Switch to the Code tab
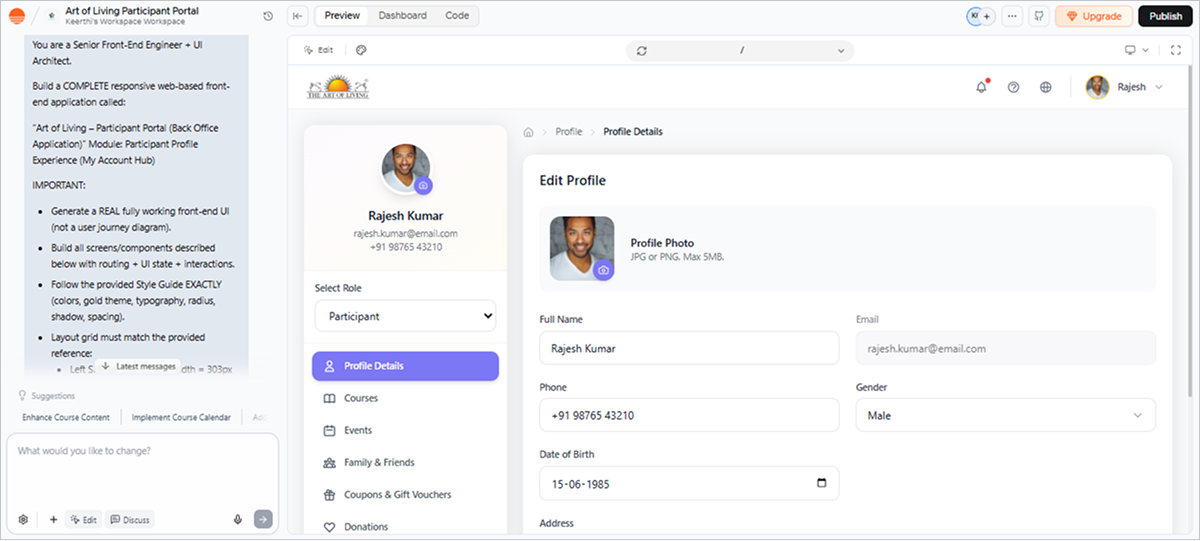Screen dimensions: 1200x541 (457, 16)
